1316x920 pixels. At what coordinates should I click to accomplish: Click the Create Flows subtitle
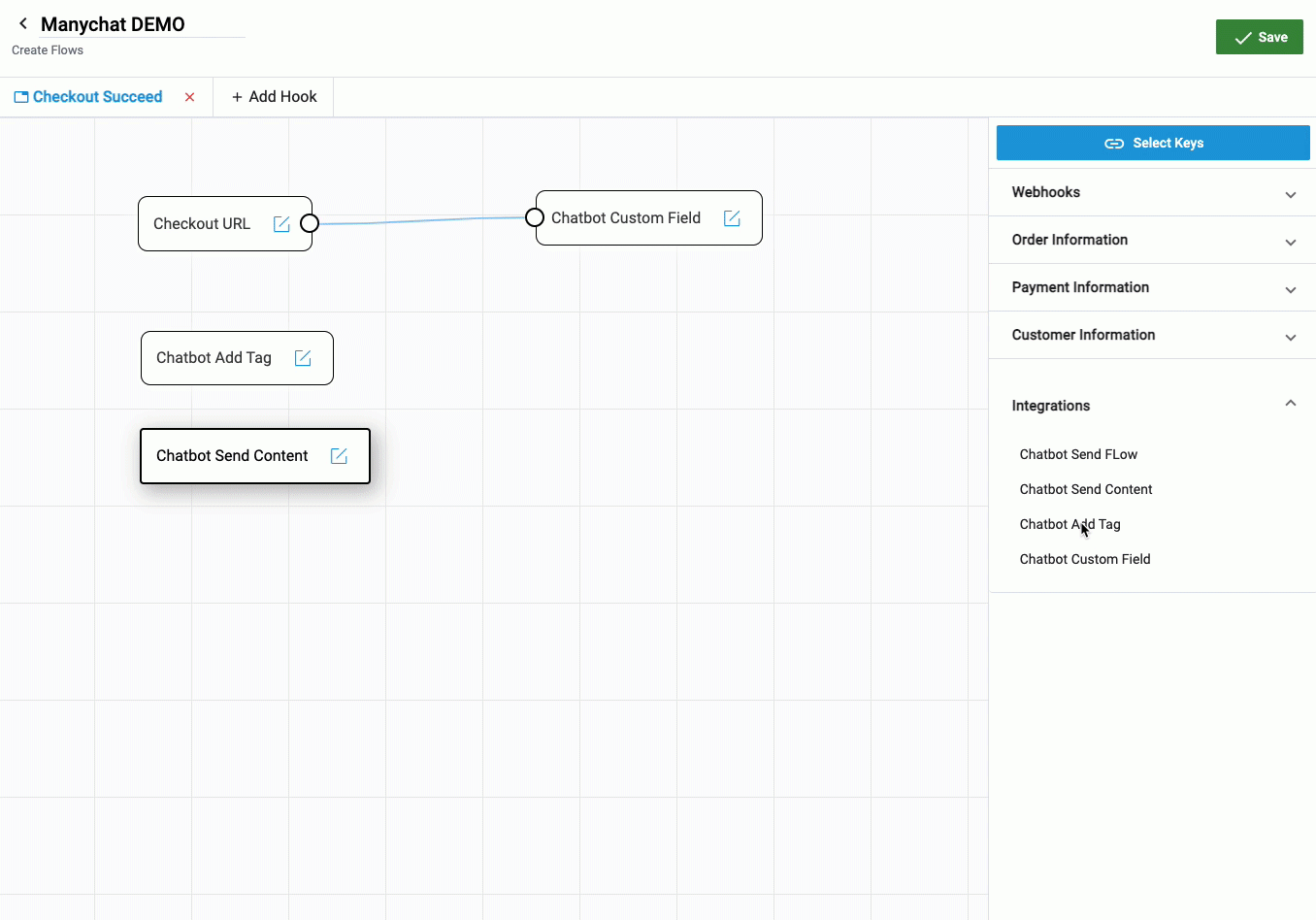(x=48, y=50)
